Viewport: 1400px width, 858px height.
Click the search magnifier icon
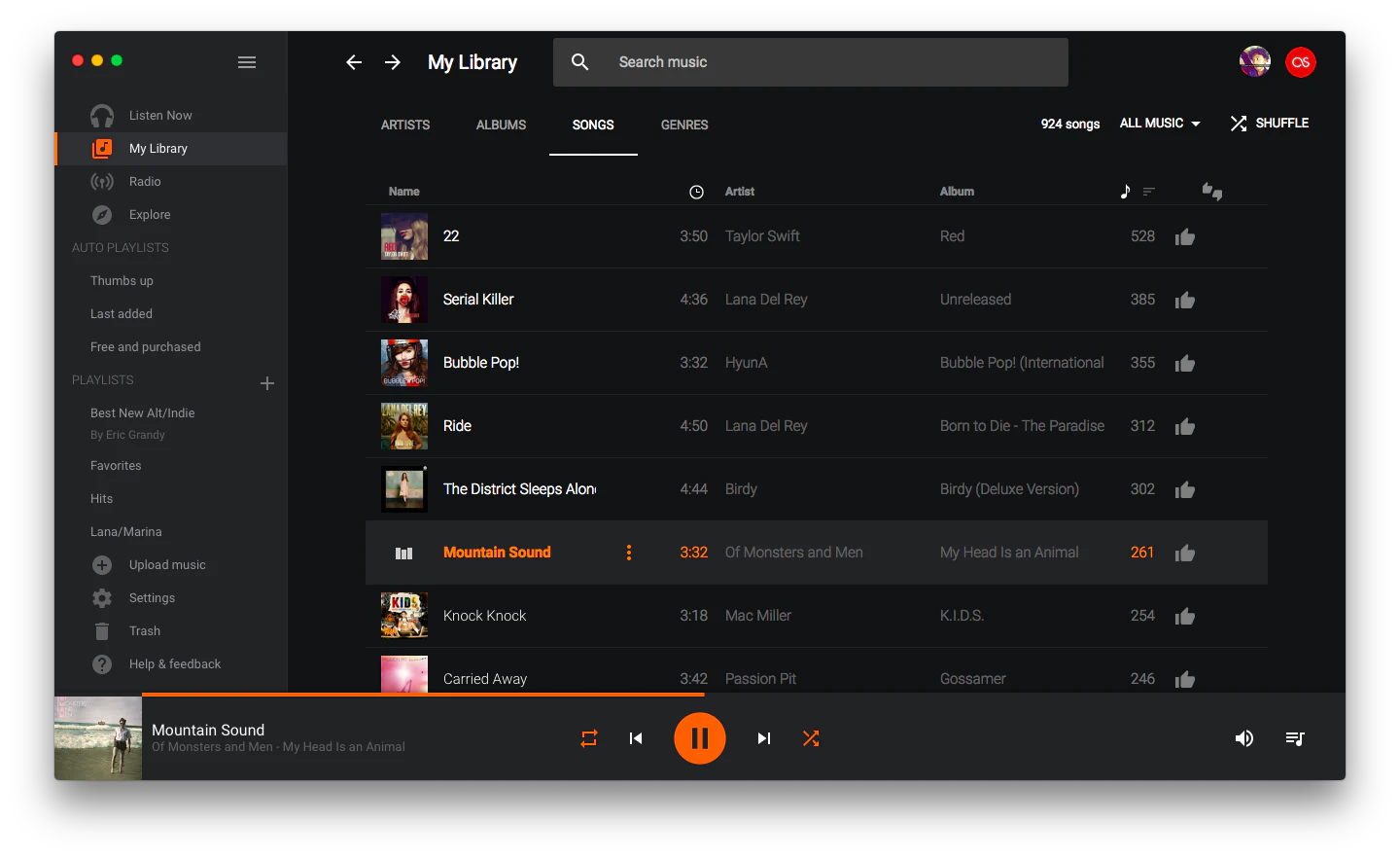(580, 62)
